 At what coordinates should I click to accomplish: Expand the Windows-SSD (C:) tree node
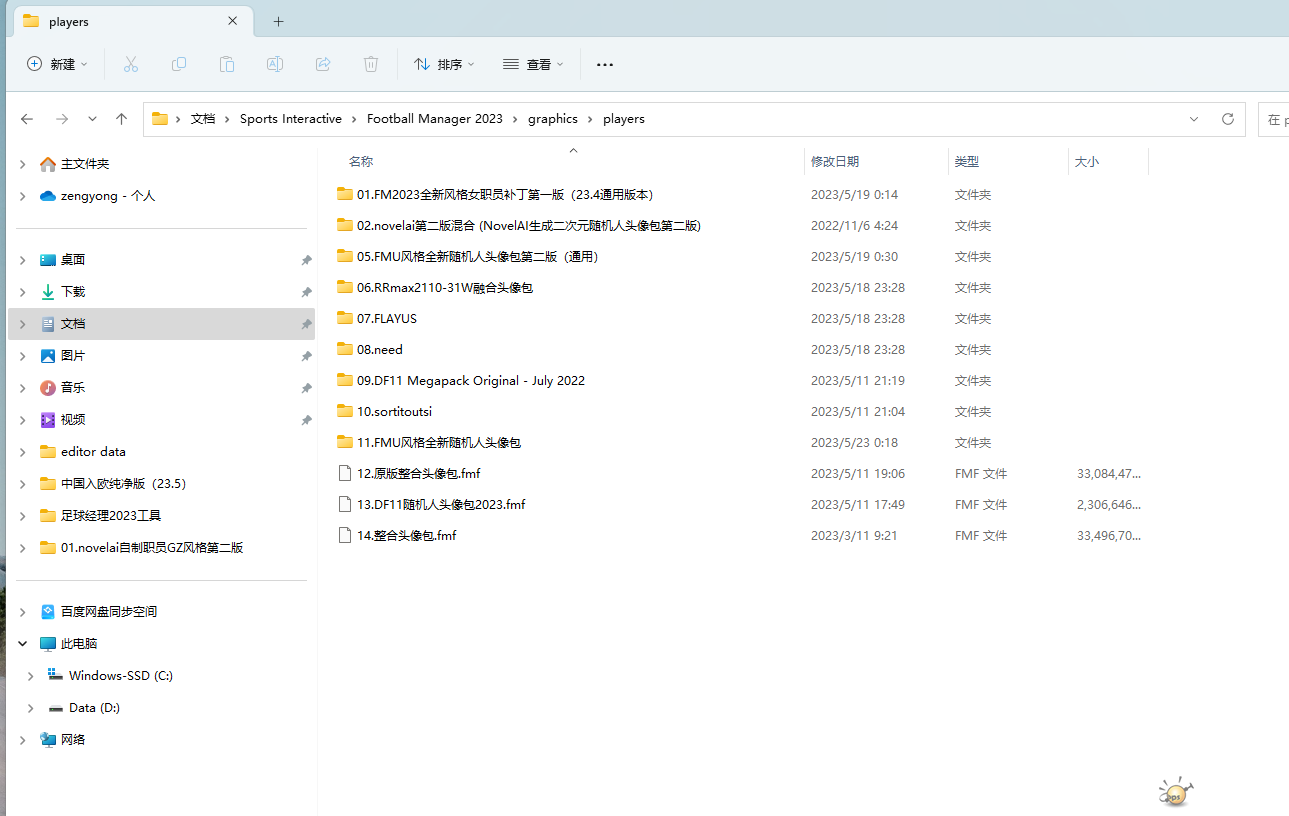tap(31, 676)
